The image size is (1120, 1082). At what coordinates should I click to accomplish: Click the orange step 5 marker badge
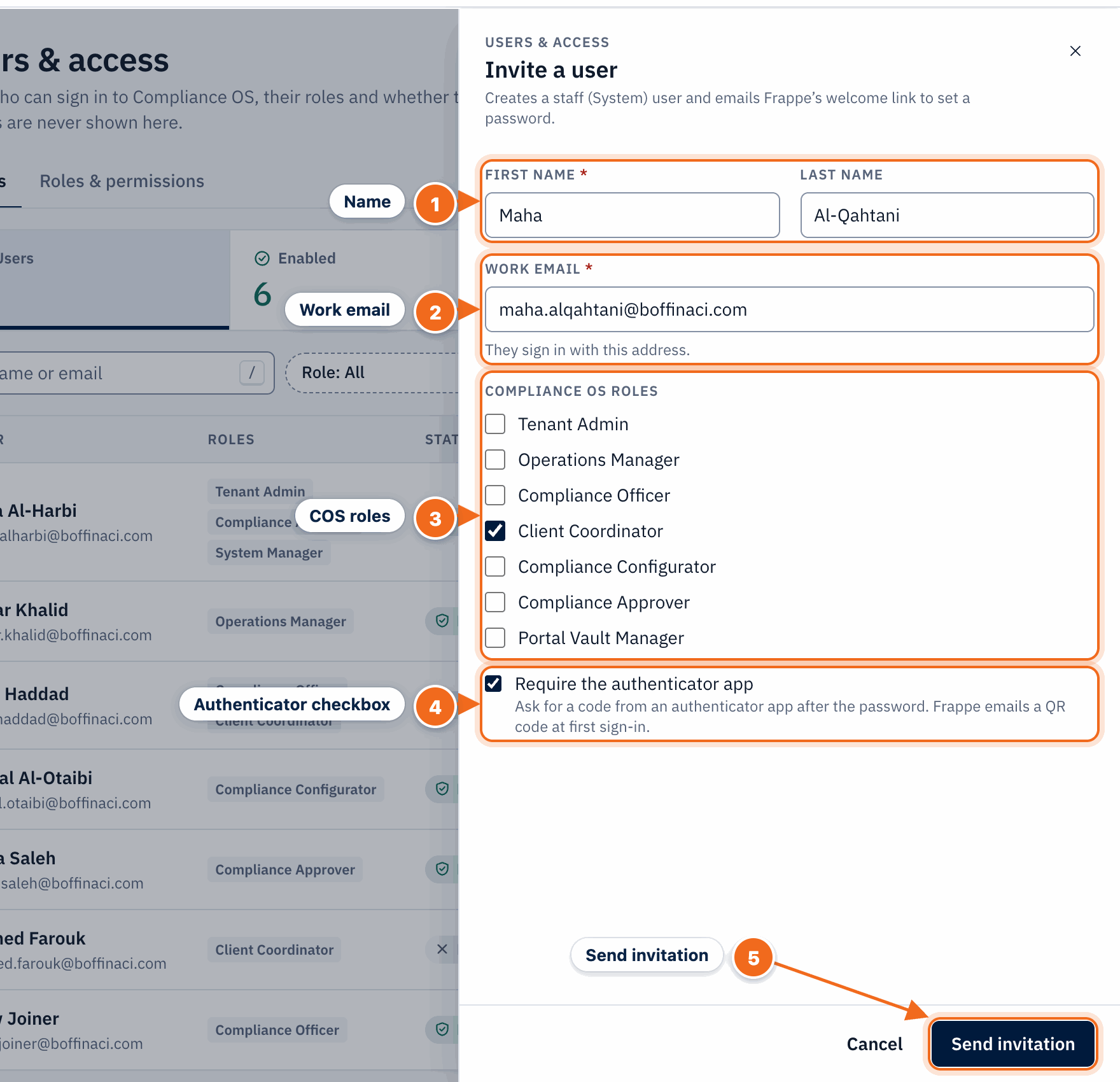(x=753, y=958)
